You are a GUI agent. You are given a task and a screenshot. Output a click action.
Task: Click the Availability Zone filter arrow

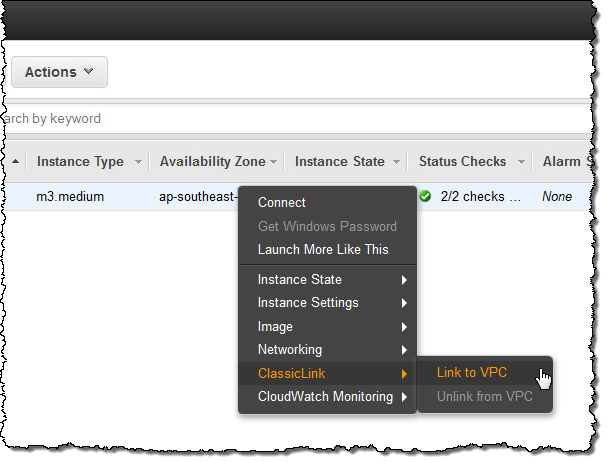[274, 162]
